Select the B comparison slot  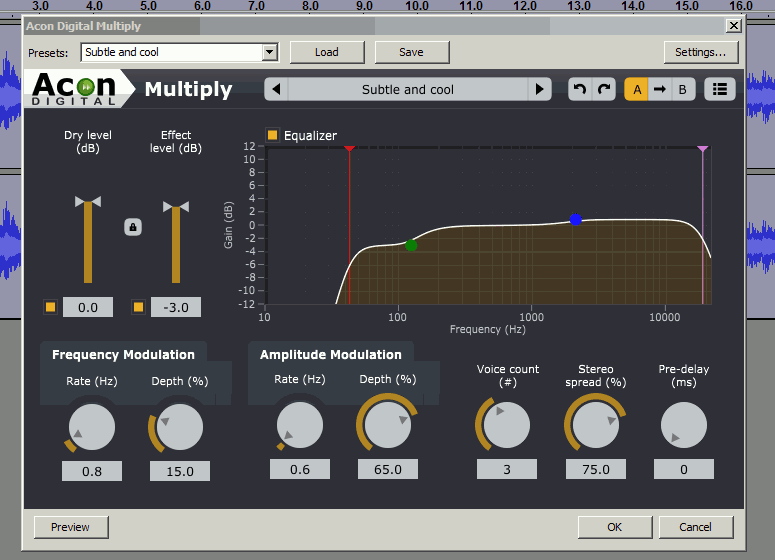(683, 89)
